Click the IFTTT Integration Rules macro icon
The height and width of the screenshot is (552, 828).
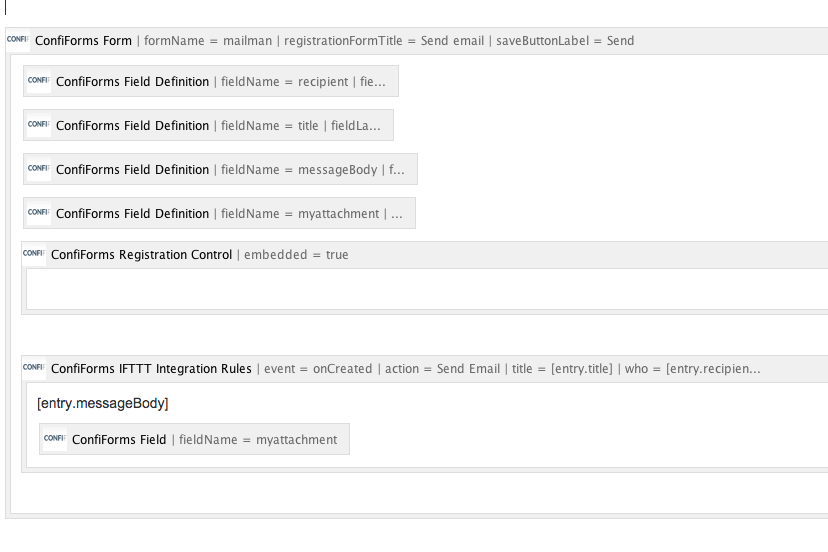tap(33, 368)
